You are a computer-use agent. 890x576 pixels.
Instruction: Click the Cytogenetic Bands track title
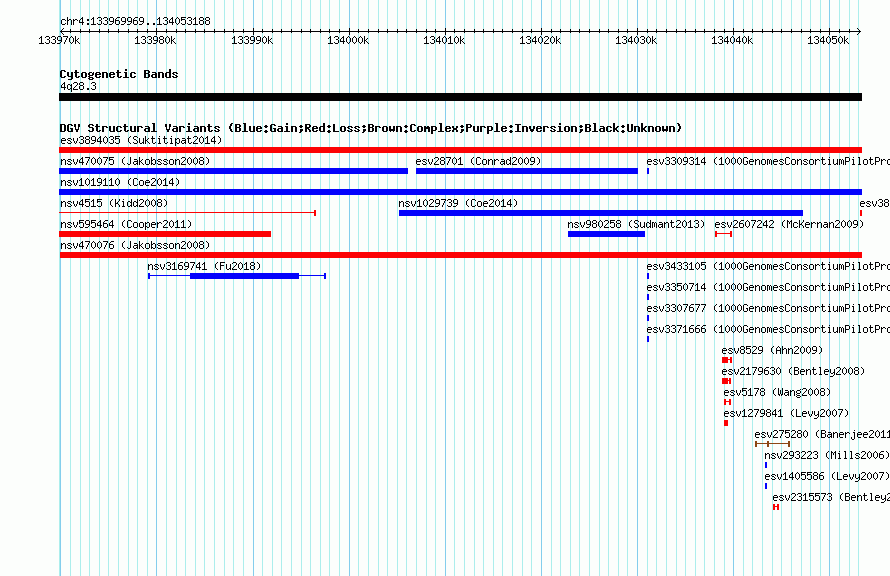pos(119,74)
